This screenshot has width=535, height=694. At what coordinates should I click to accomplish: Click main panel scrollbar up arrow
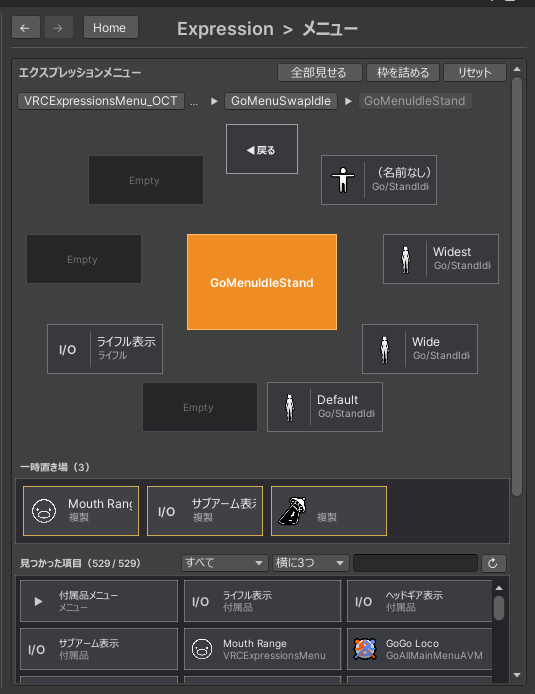pyautogui.click(x=517, y=69)
